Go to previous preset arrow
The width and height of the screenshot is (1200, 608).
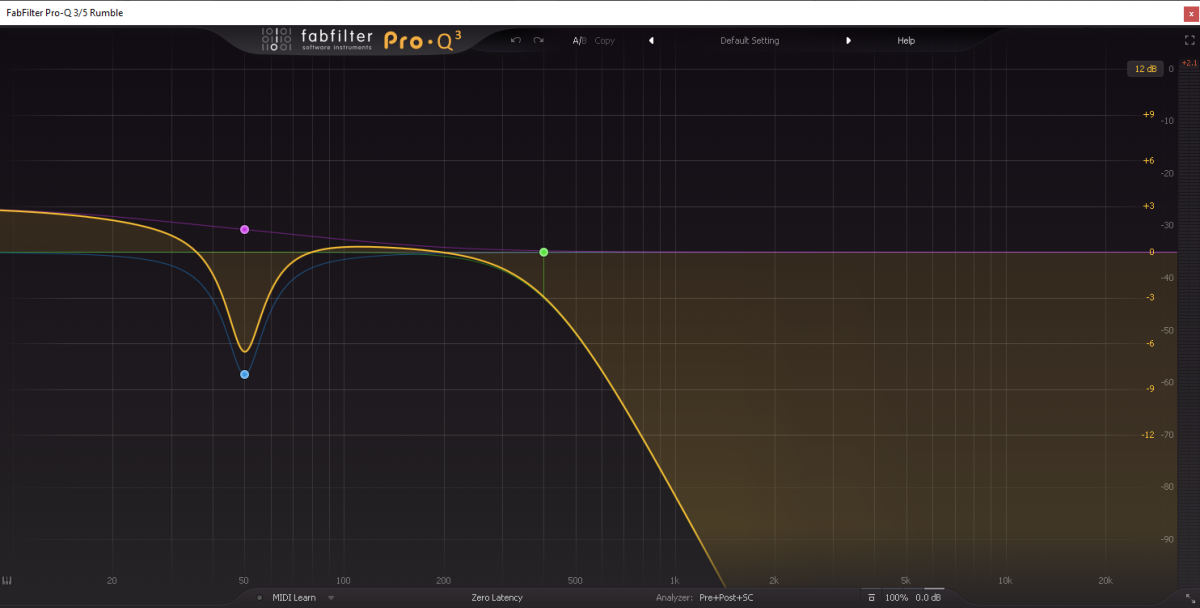[x=651, y=41]
